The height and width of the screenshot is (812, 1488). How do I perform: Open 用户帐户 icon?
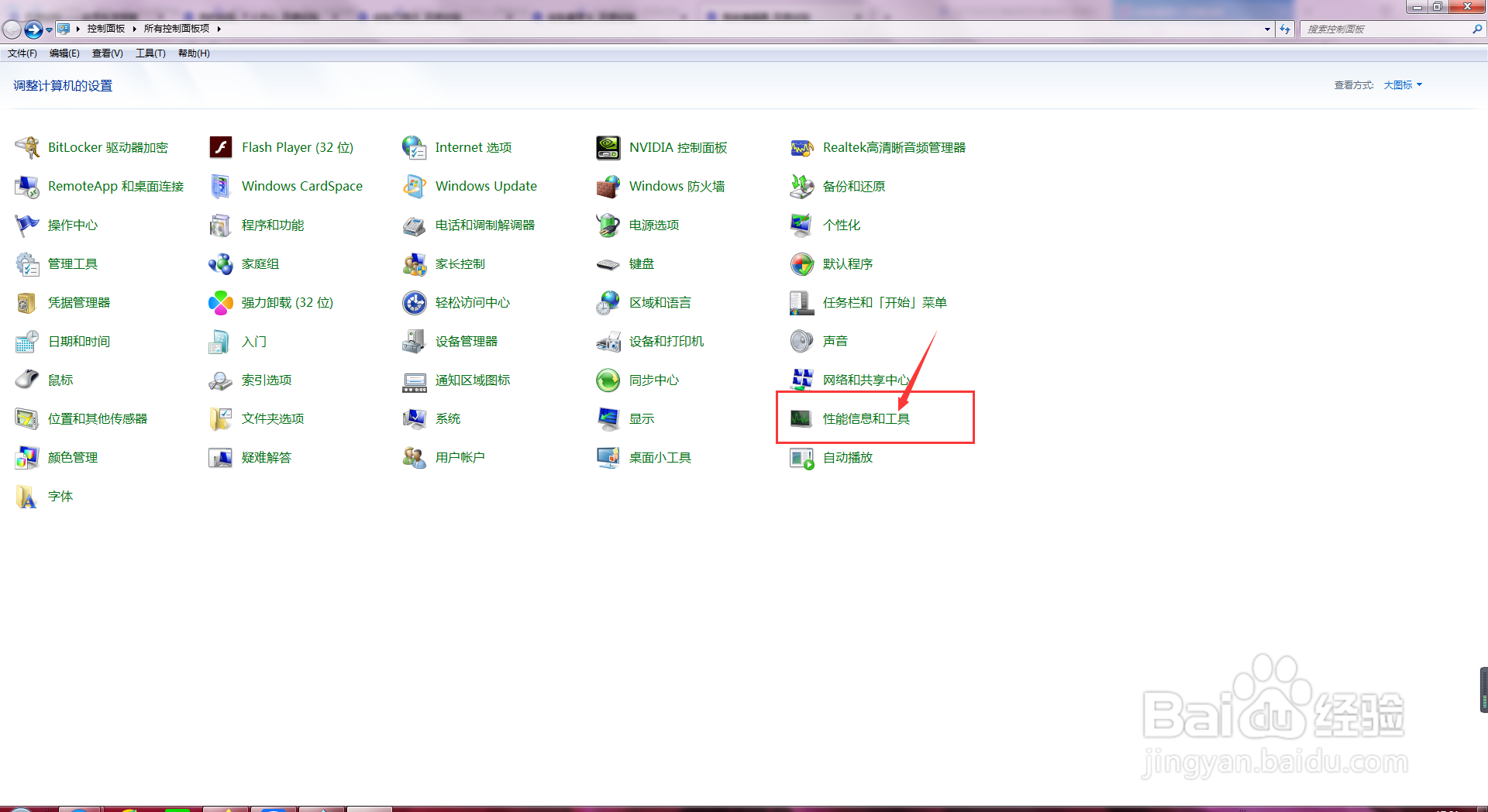point(415,457)
